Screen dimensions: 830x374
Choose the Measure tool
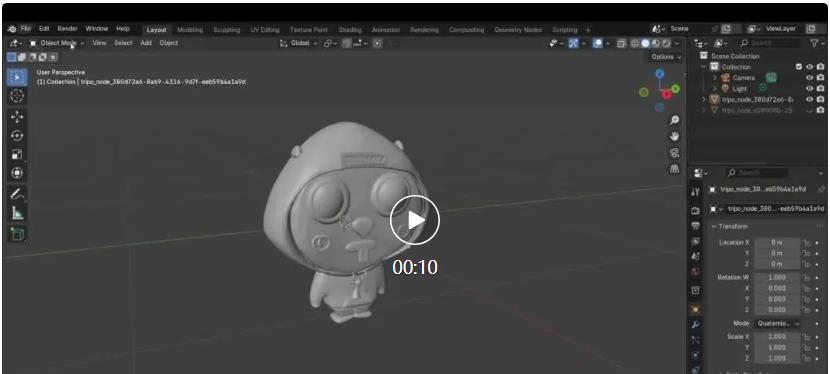pos(17,213)
